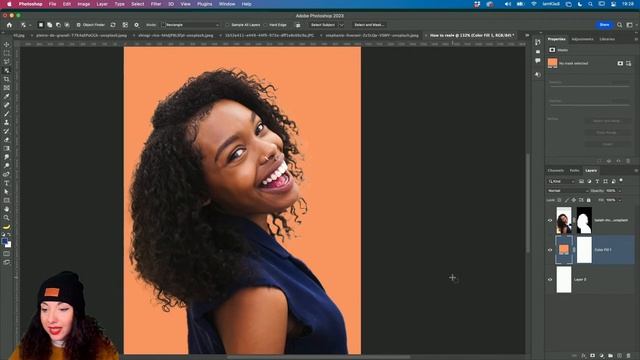
Task: Click the portrait layer mask thumbnail
Action: point(584,220)
